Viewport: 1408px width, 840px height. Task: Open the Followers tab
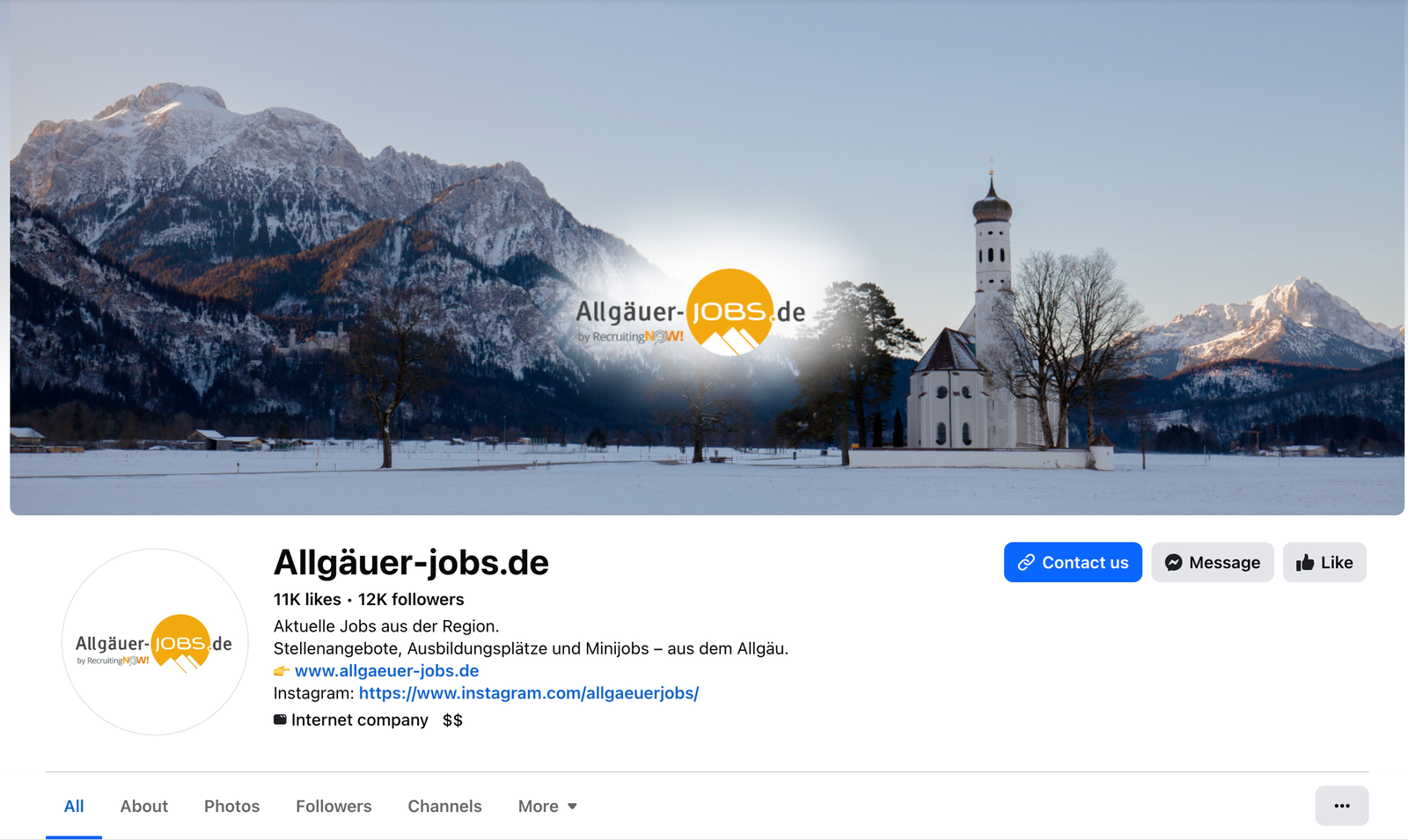click(x=334, y=806)
